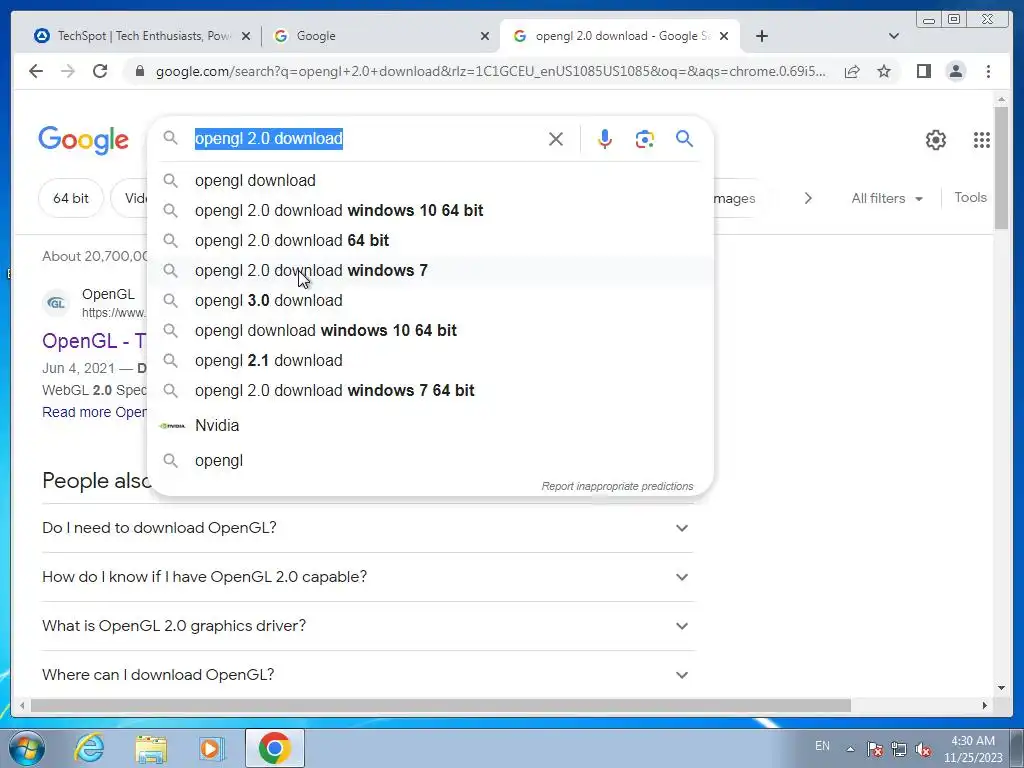
Task: Open the tab search dropdown chevron
Action: click(894, 36)
